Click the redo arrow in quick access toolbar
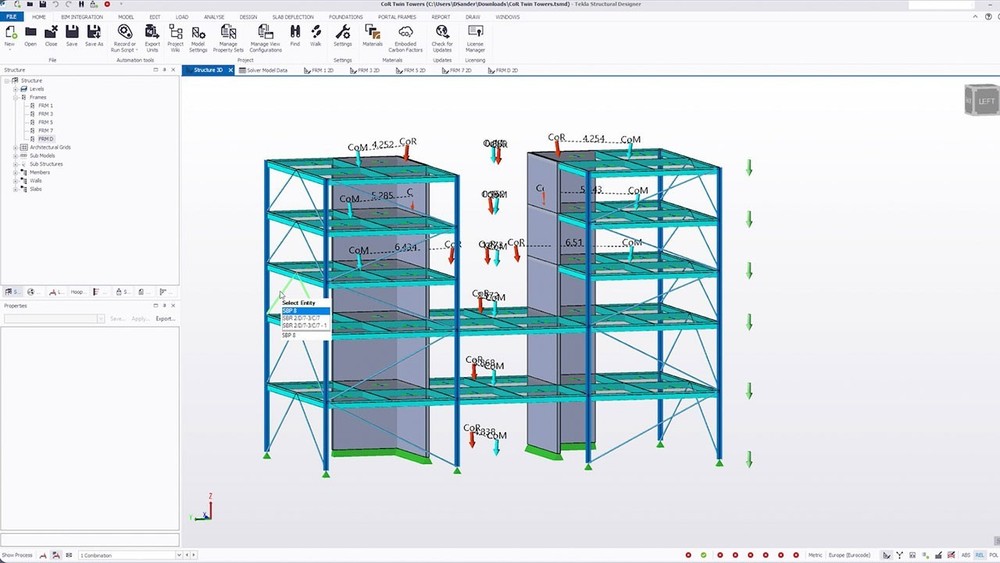The width and height of the screenshot is (1000, 563). tap(68, 4)
